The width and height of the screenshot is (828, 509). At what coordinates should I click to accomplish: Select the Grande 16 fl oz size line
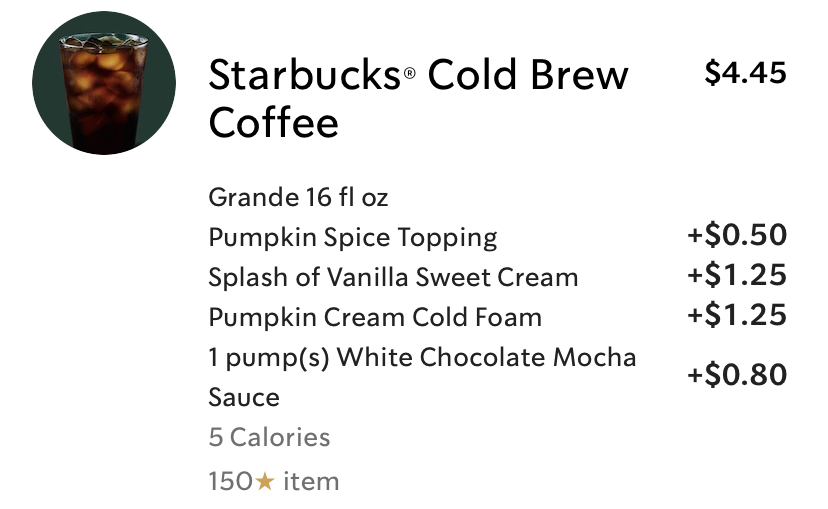click(298, 197)
